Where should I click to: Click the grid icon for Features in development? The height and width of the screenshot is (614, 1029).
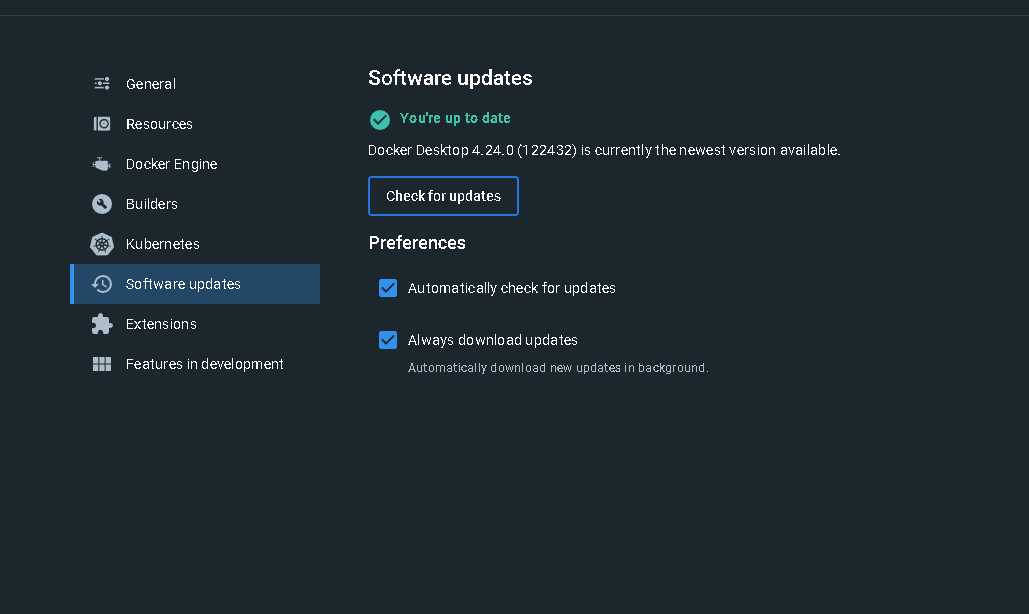click(x=102, y=364)
